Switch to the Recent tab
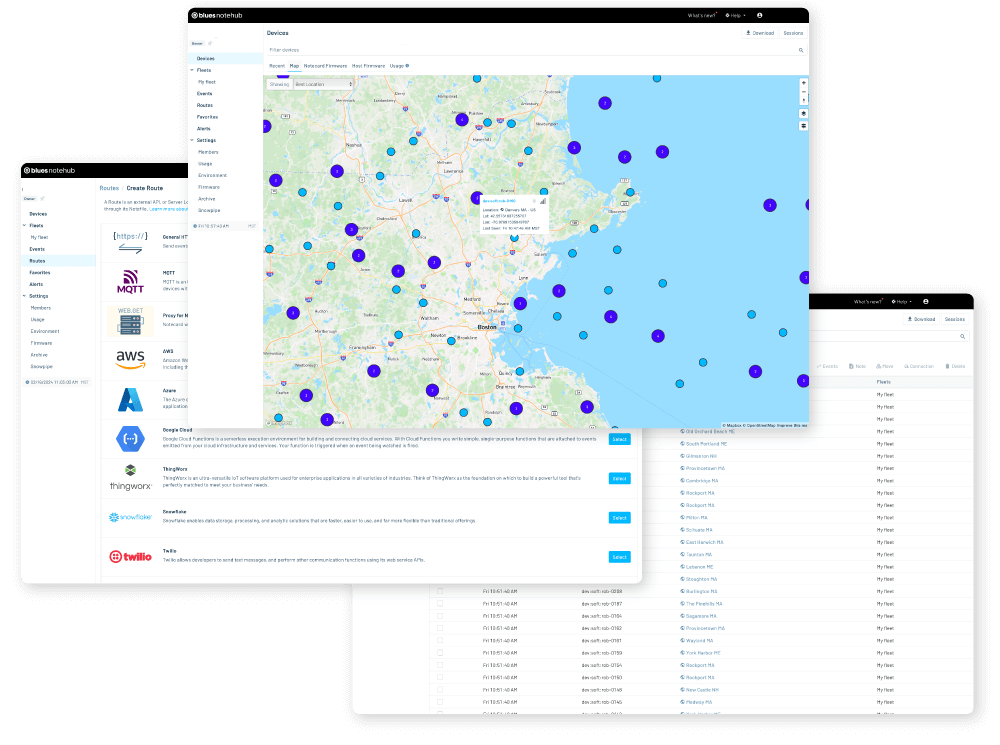 (277, 65)
